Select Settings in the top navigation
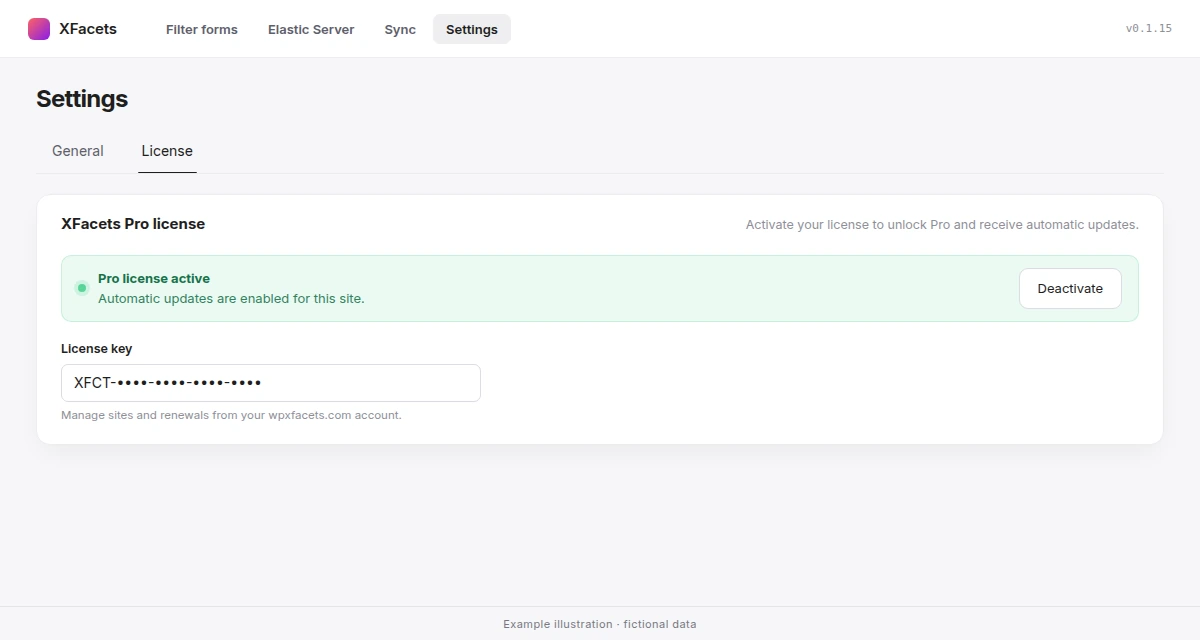This screenshot has width=1200, height=640. tap(472, 29)
